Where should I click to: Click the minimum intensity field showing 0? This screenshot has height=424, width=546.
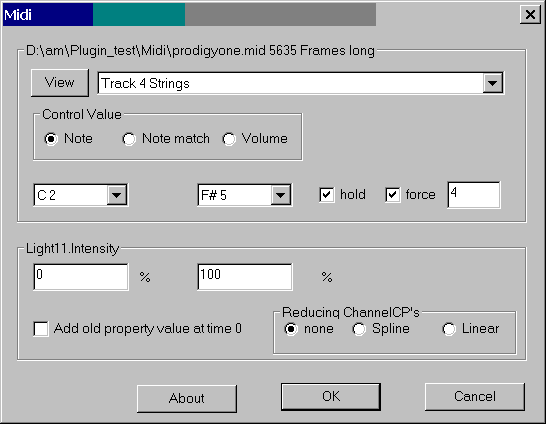[81, 277]
